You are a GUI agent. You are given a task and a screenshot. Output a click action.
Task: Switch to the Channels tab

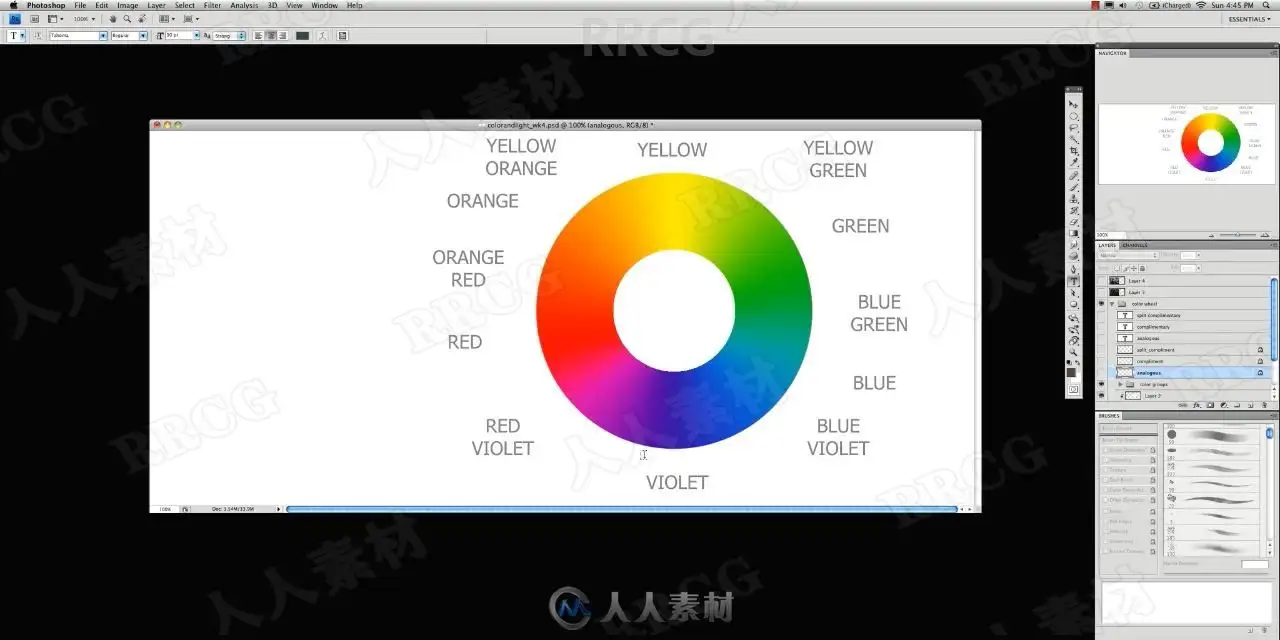1135,245
